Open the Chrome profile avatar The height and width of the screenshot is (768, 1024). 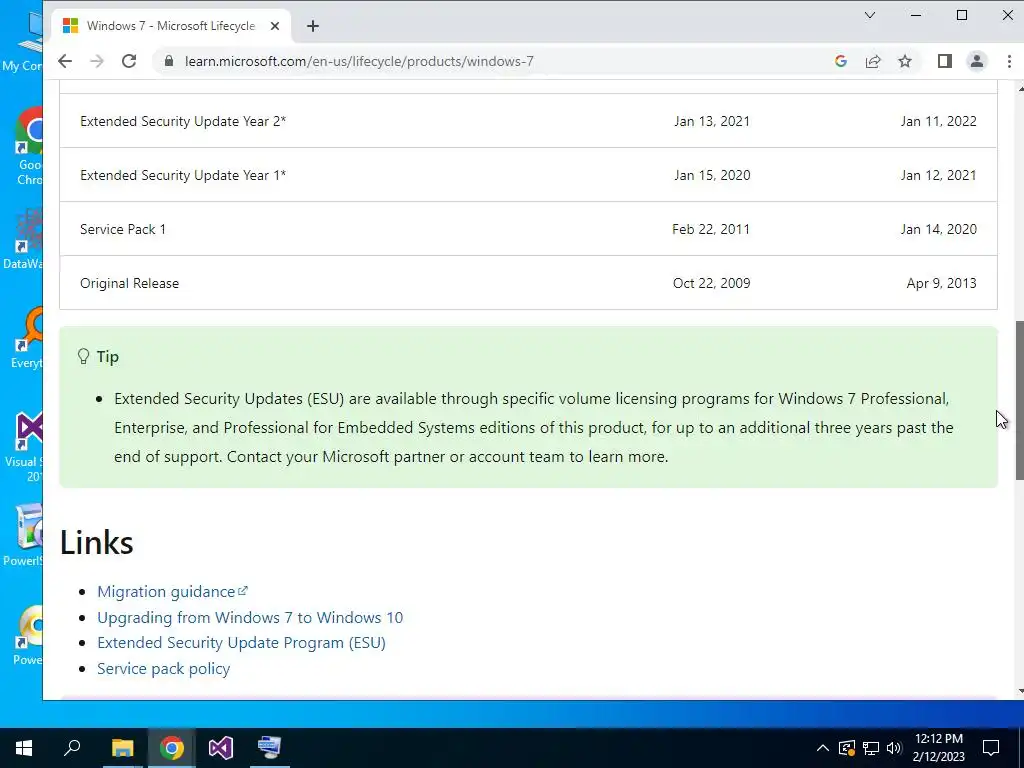coord(976,61)
